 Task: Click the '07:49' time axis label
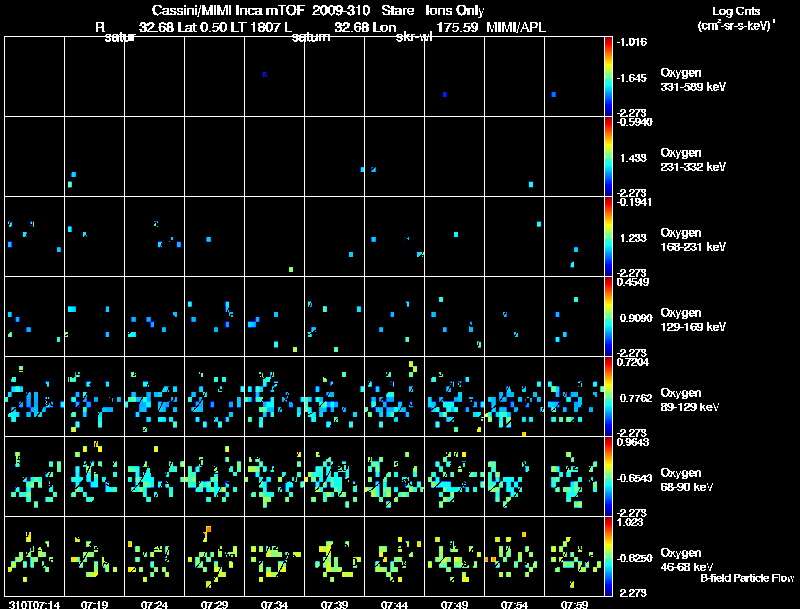[454, 604]
